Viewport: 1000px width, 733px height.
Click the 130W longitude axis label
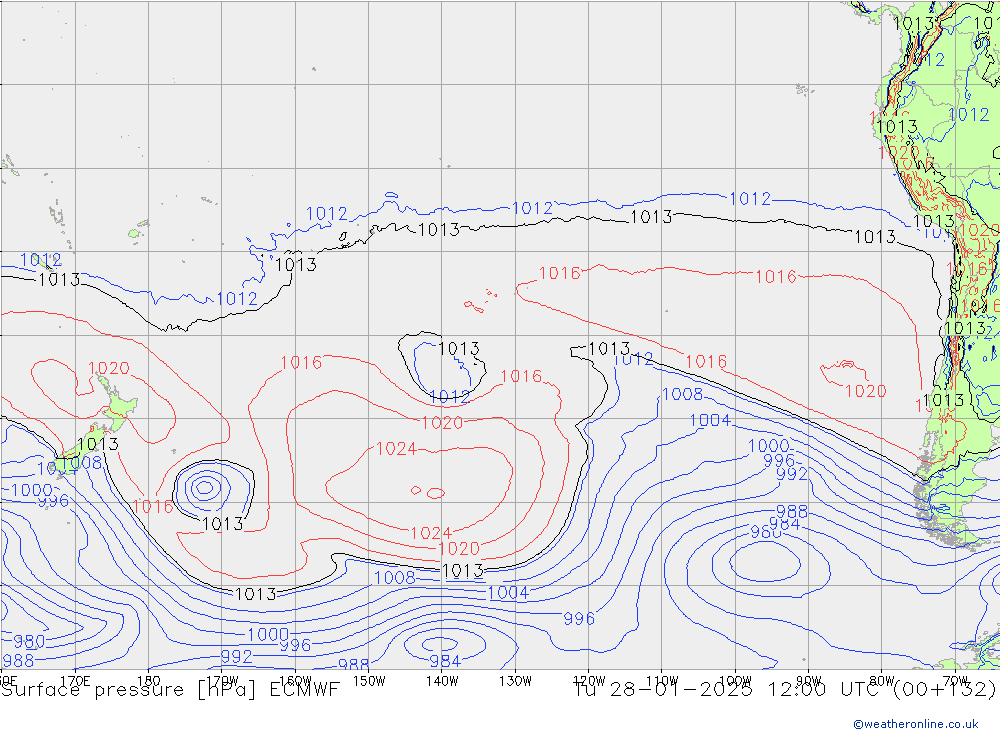pos(515,680)
